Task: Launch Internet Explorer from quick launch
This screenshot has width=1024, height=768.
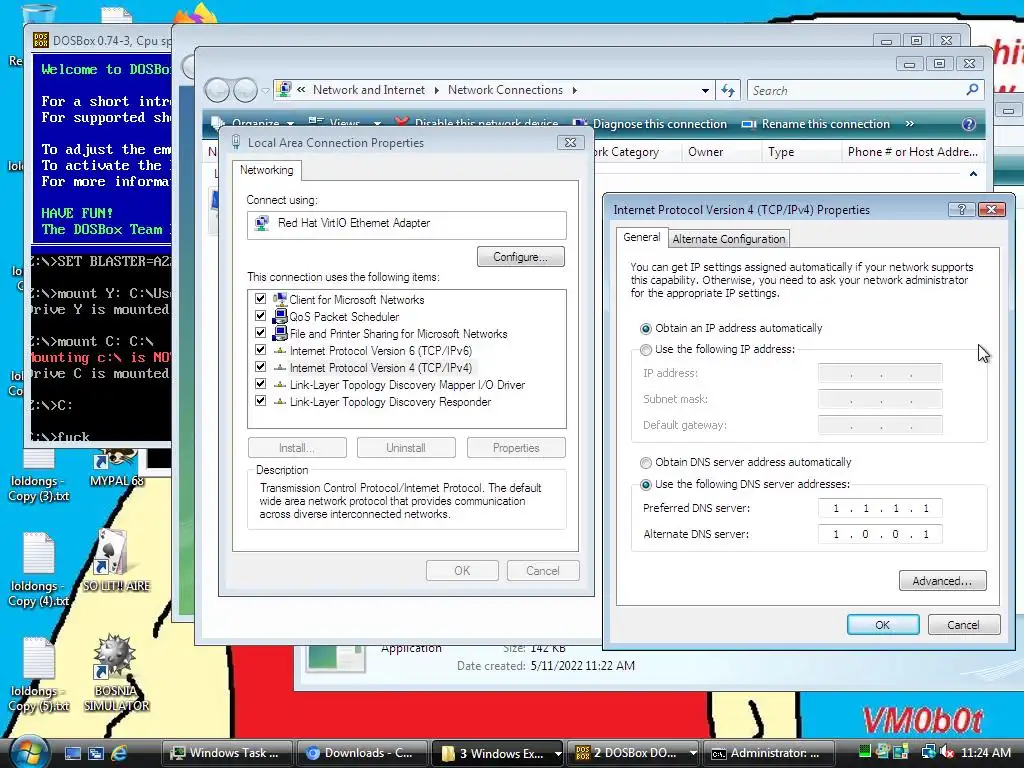Action: (119, 753)
